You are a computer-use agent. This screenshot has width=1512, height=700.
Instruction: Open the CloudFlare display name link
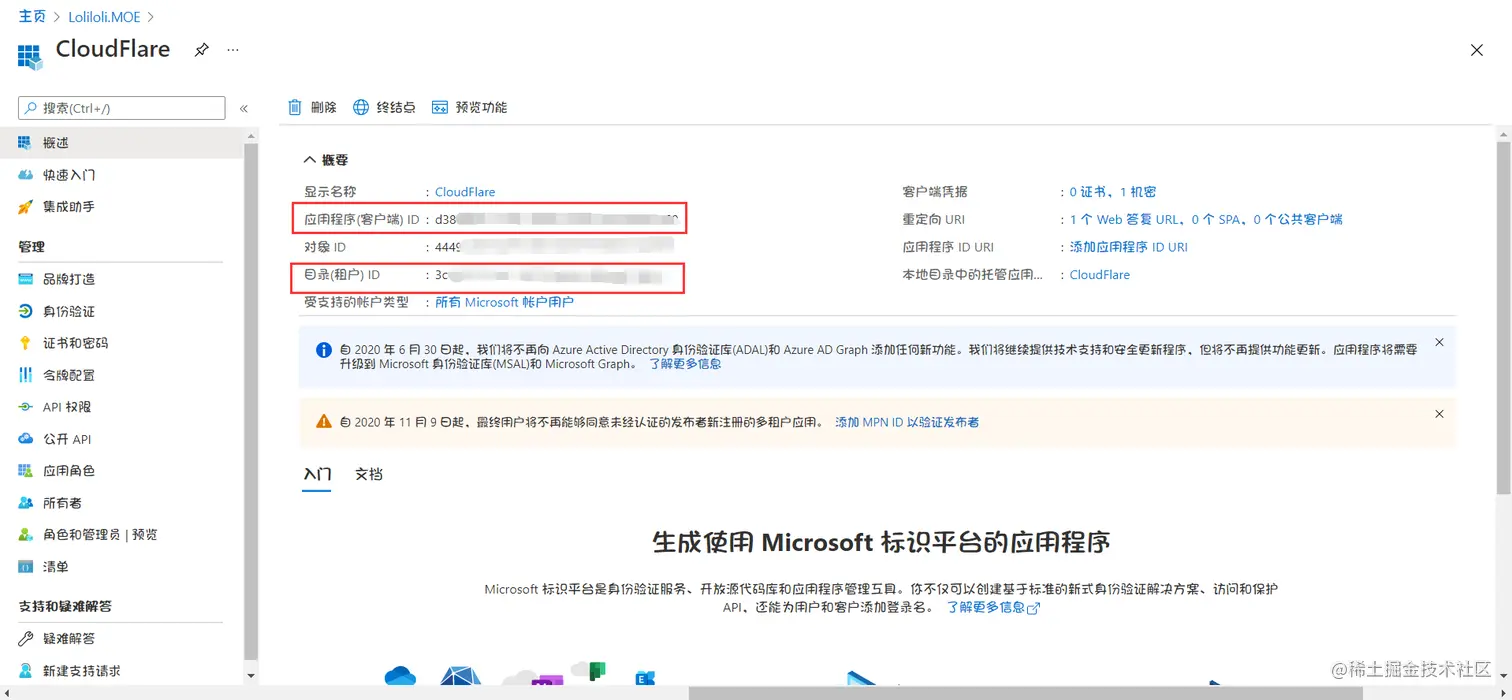pyautogui.click(x=465, y=192)
